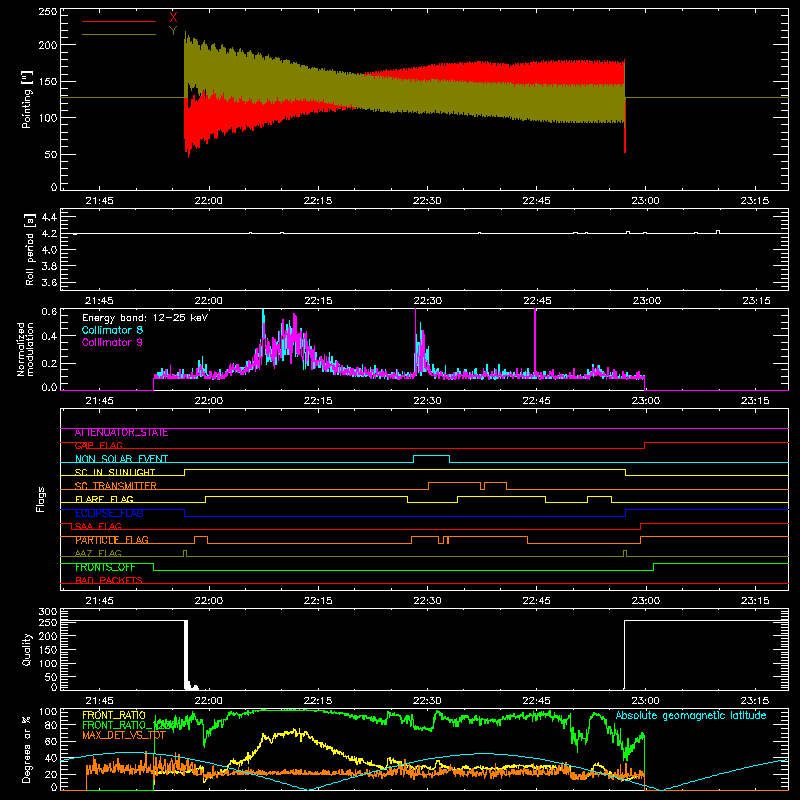Click the 'Roll period [s]' axis title
Image resolution: width=800 pixels, height=800 pixels.
29,249
